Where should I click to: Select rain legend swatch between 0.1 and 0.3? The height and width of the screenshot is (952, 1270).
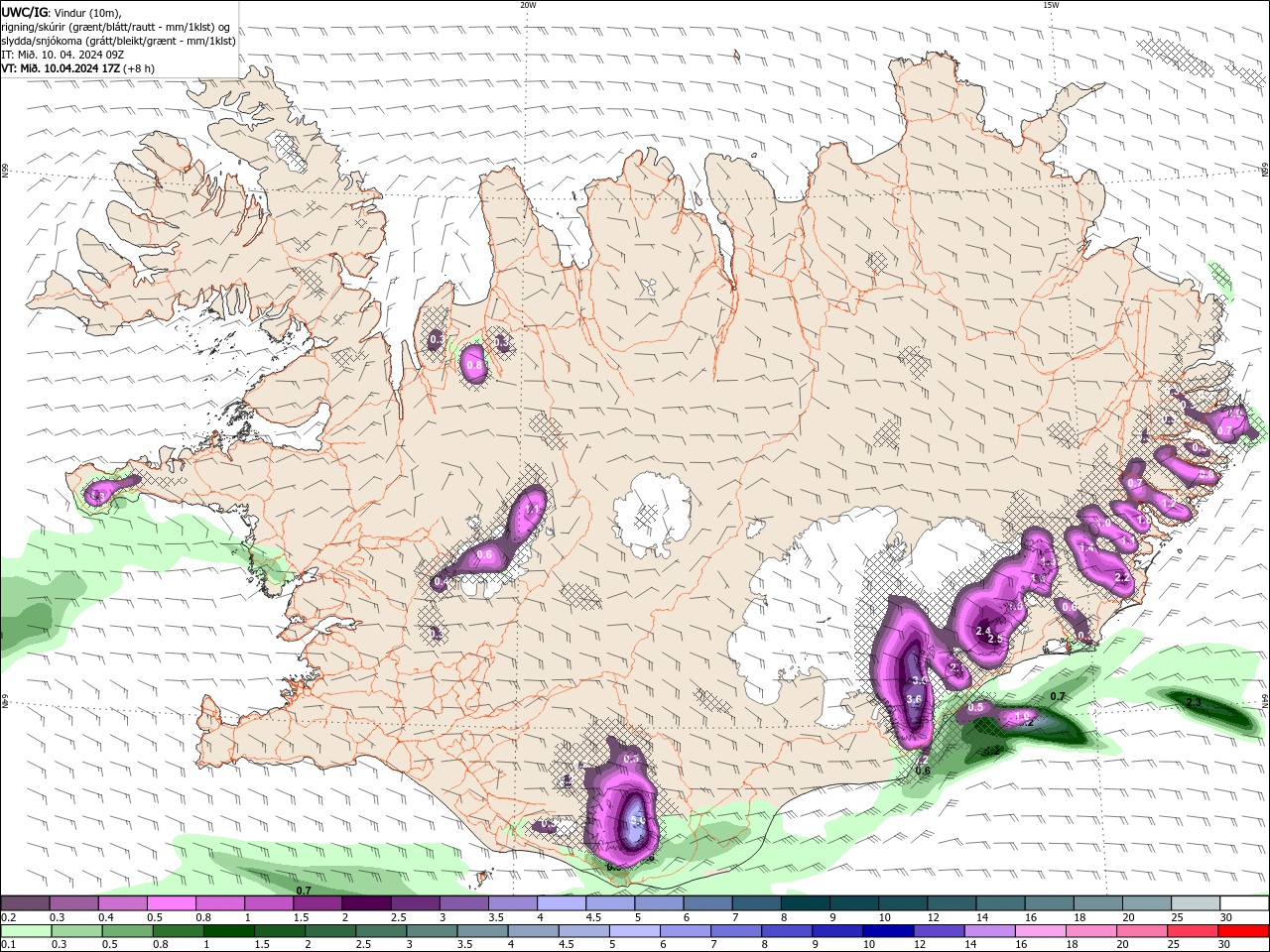point(25,931)
